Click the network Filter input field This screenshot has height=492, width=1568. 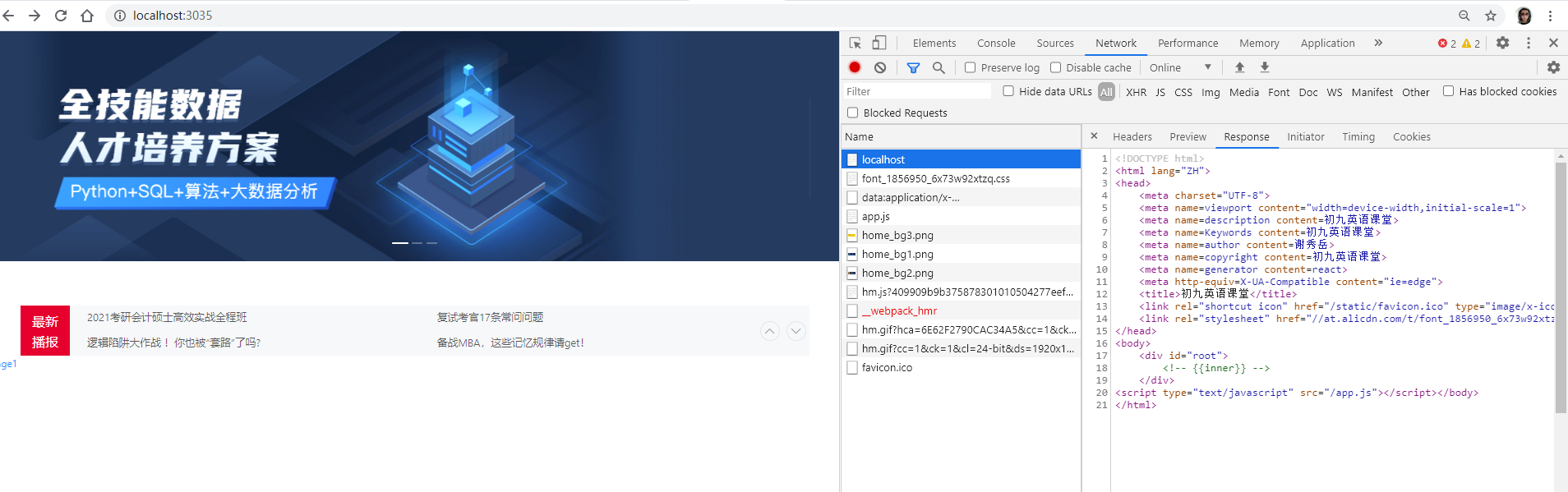pos(917,92)
